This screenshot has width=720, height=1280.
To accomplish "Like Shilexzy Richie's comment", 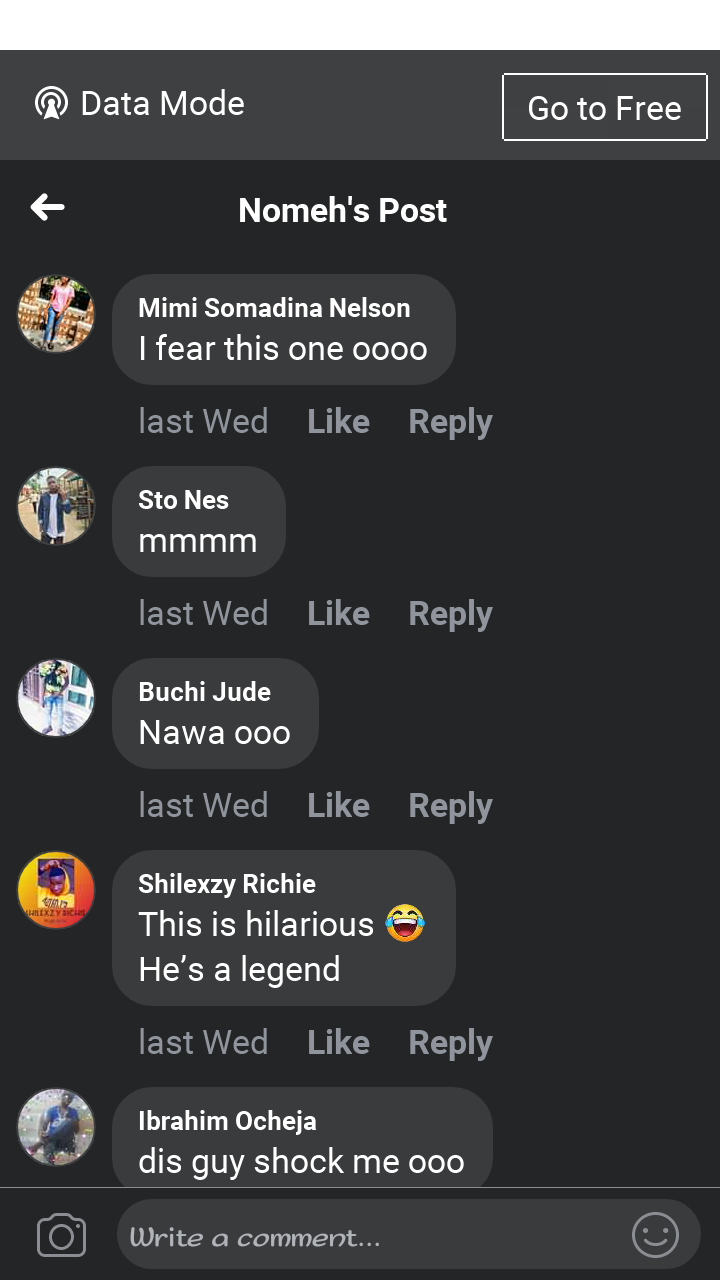I will [338, 1043].
